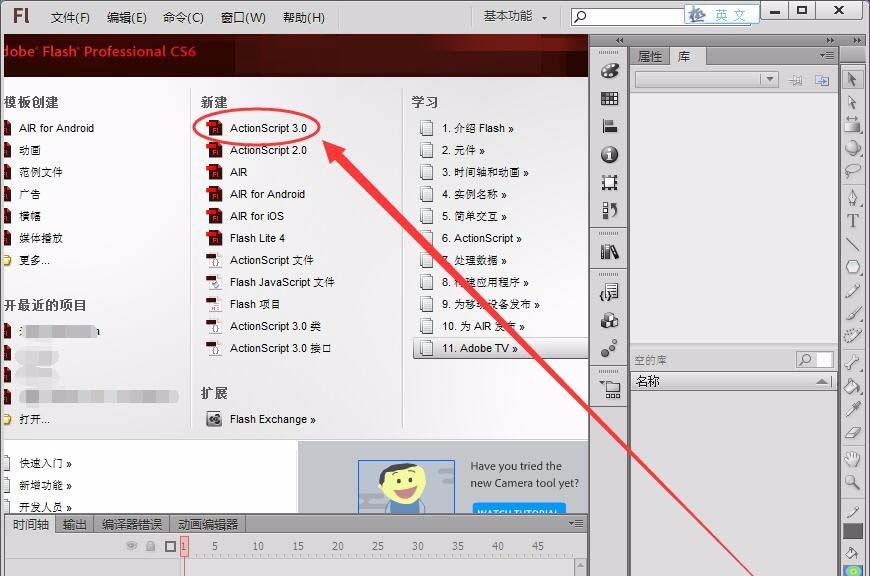Select the 3D Rotation tool
Viewport: 870px width, 576px height.
(852, 148)
